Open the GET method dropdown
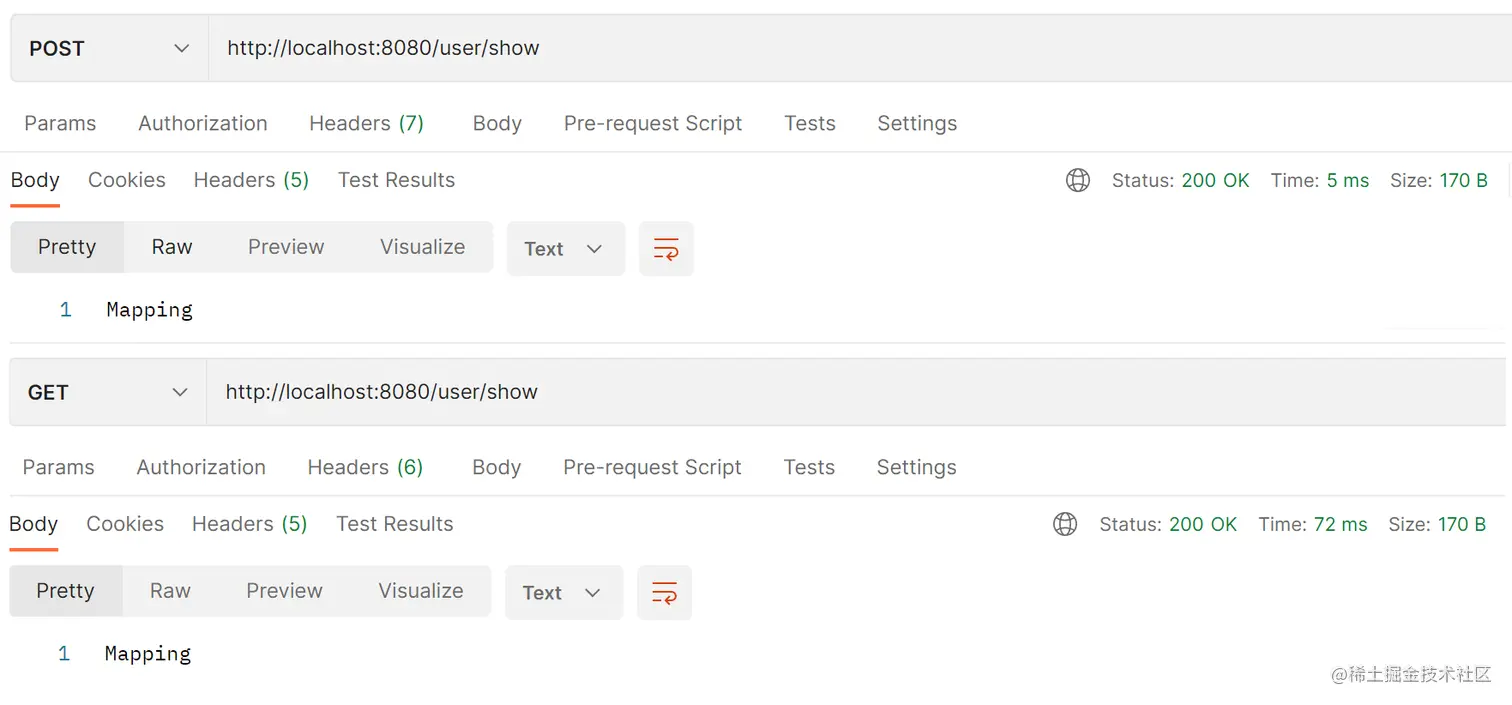The image size is (1512, 705). 107,392
